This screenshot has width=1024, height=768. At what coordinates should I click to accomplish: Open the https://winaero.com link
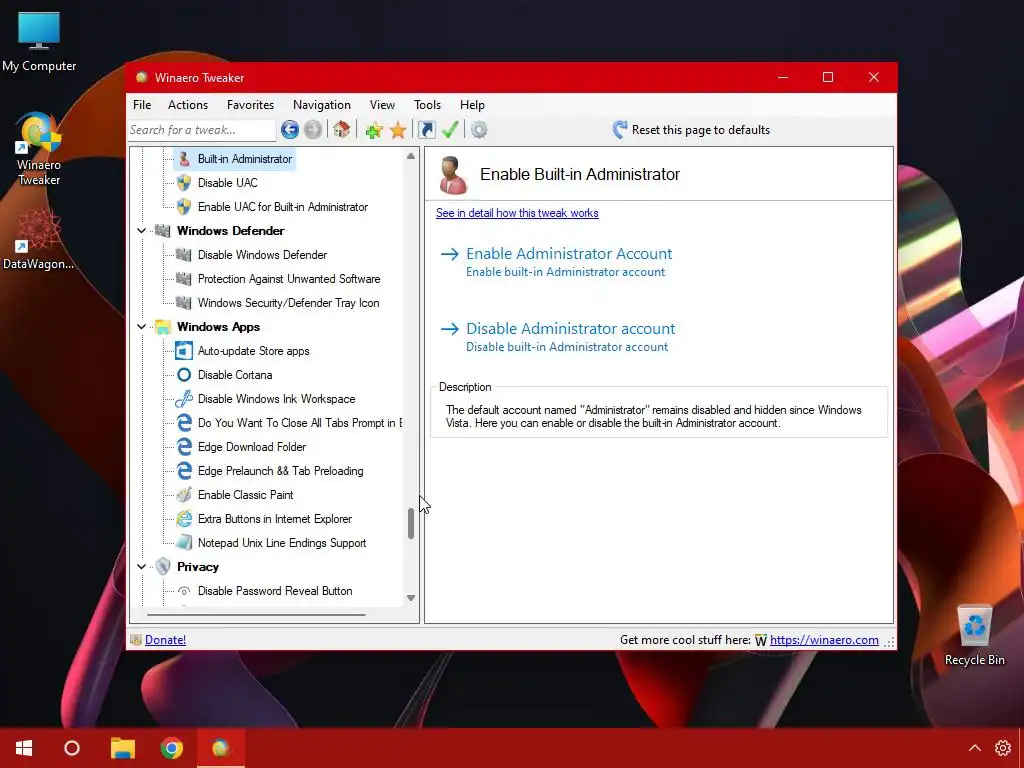click(x=824, y=640)
